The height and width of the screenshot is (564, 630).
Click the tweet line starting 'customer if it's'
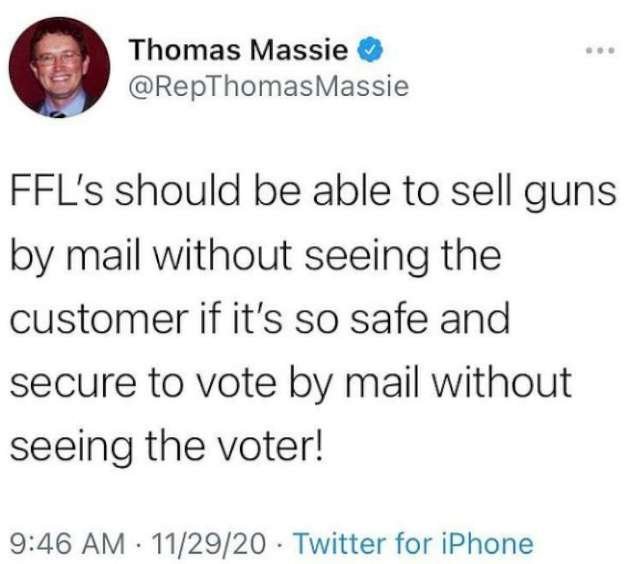pos(260,319)
